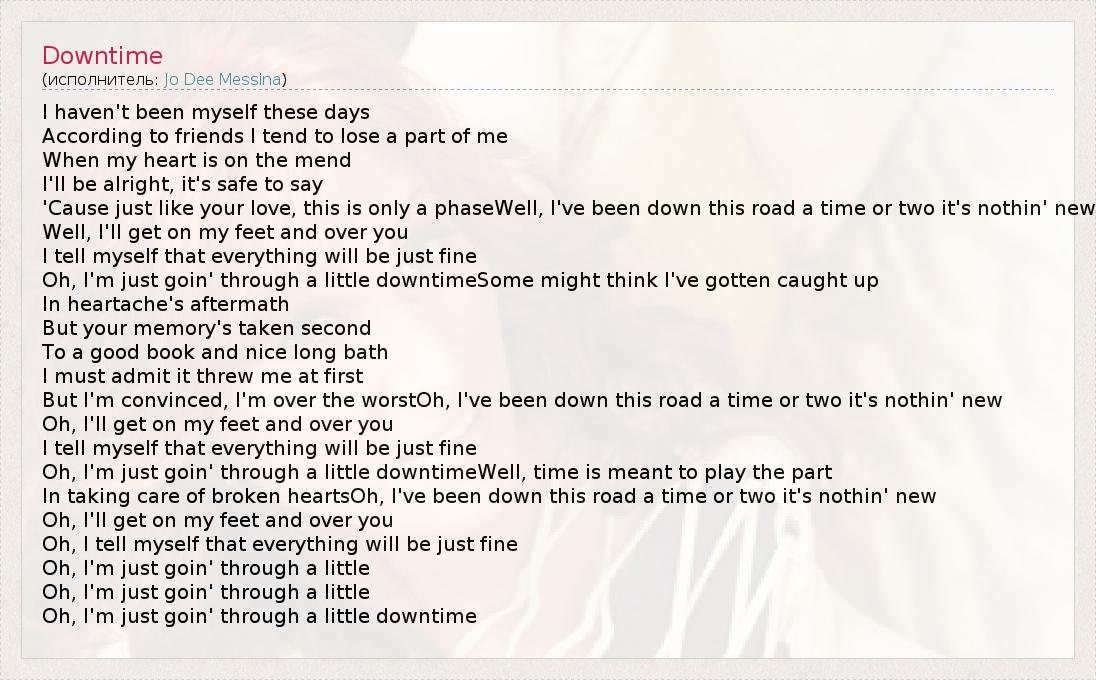
Task: Click the line "In heartache's aftermath"
Action: click(x=166, y=304)
